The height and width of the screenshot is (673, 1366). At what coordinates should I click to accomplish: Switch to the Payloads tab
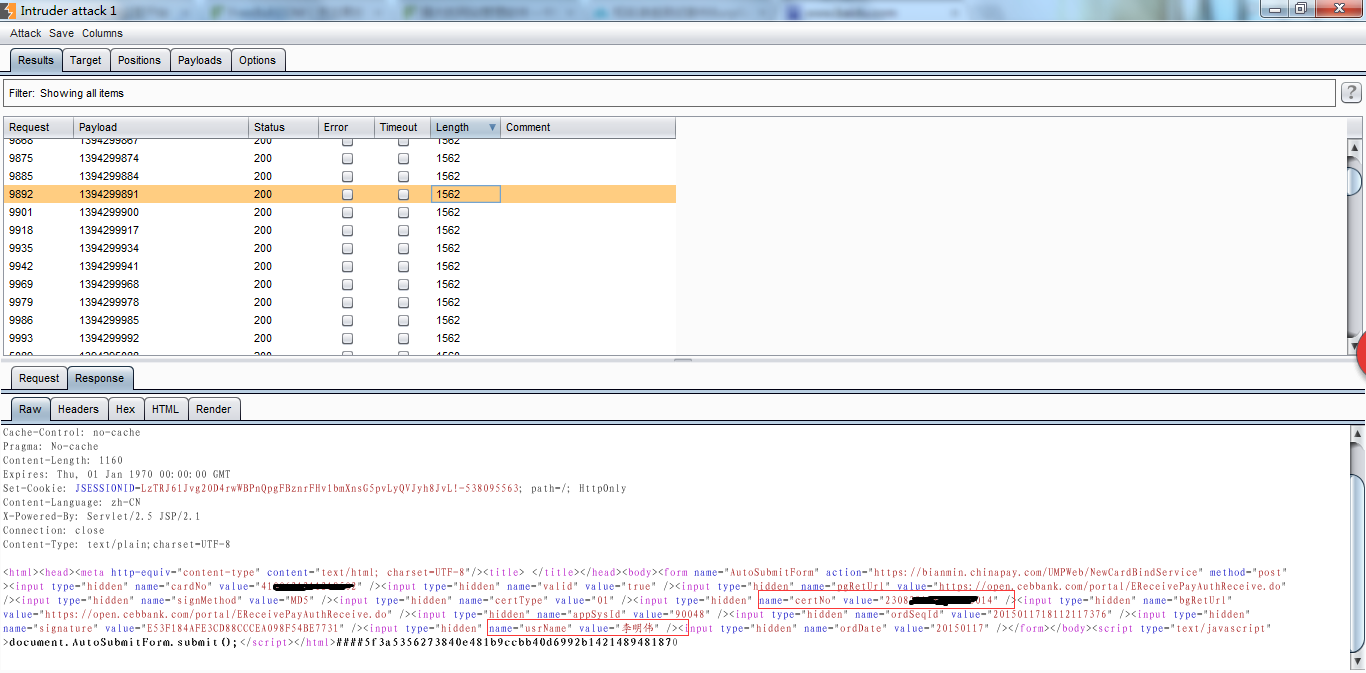(x=200, y=60)
